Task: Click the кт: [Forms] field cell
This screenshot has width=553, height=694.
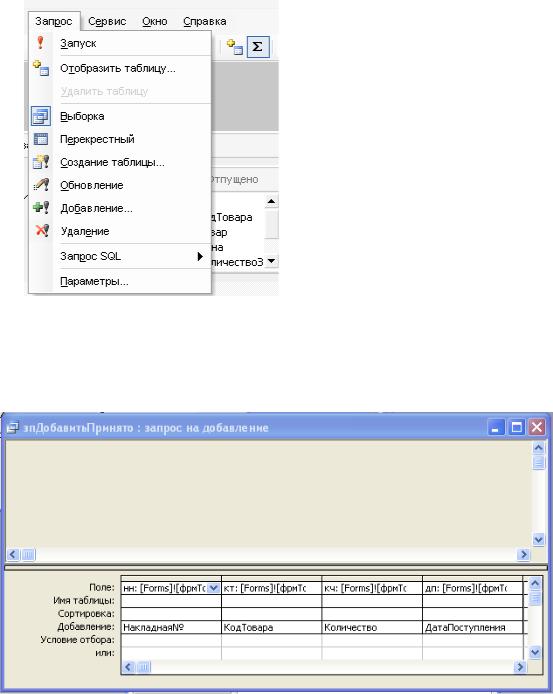Action: (x=271, y=588)
